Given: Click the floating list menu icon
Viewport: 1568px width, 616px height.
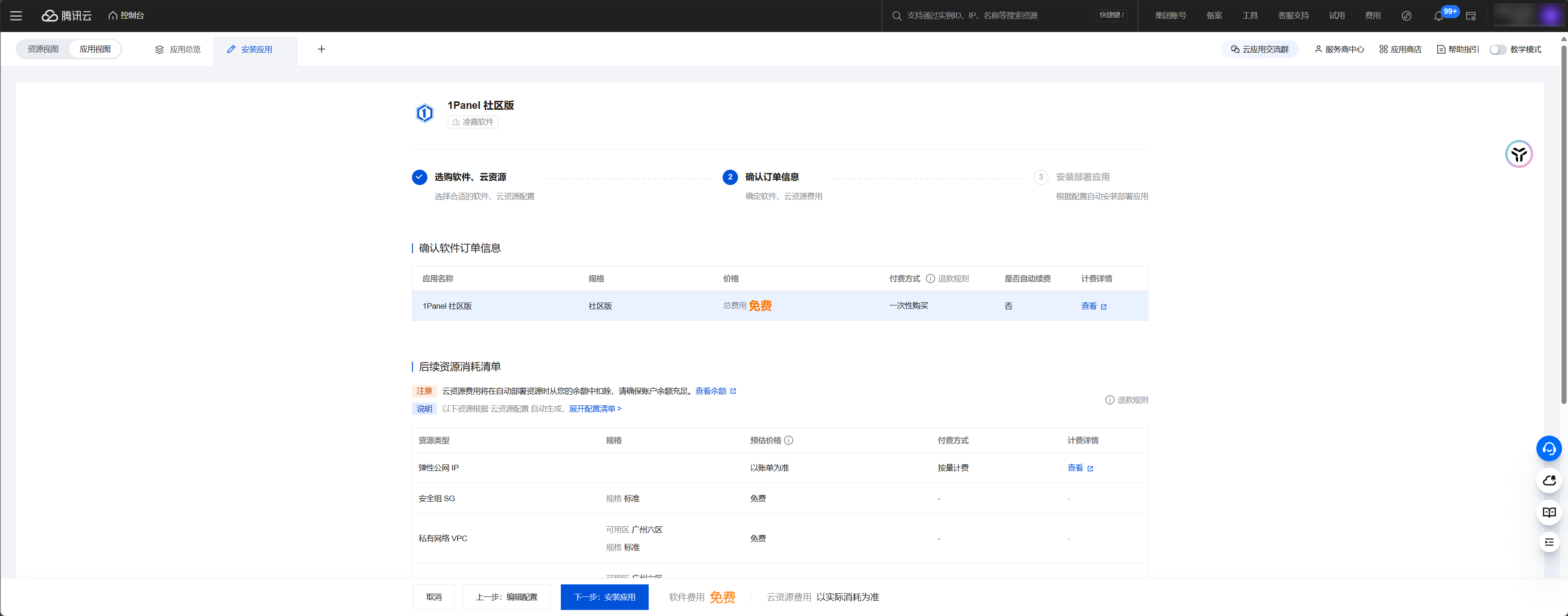Looking at the screenshot, I should pyautogui.click(x=1548, y=543).
